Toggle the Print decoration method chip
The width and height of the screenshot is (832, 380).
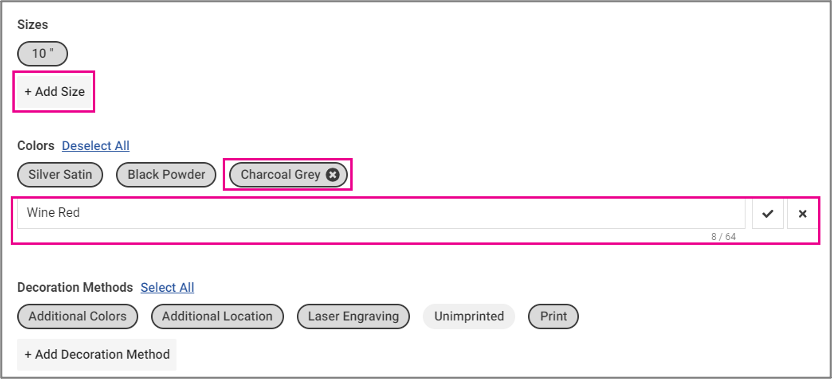coord(553,316)
